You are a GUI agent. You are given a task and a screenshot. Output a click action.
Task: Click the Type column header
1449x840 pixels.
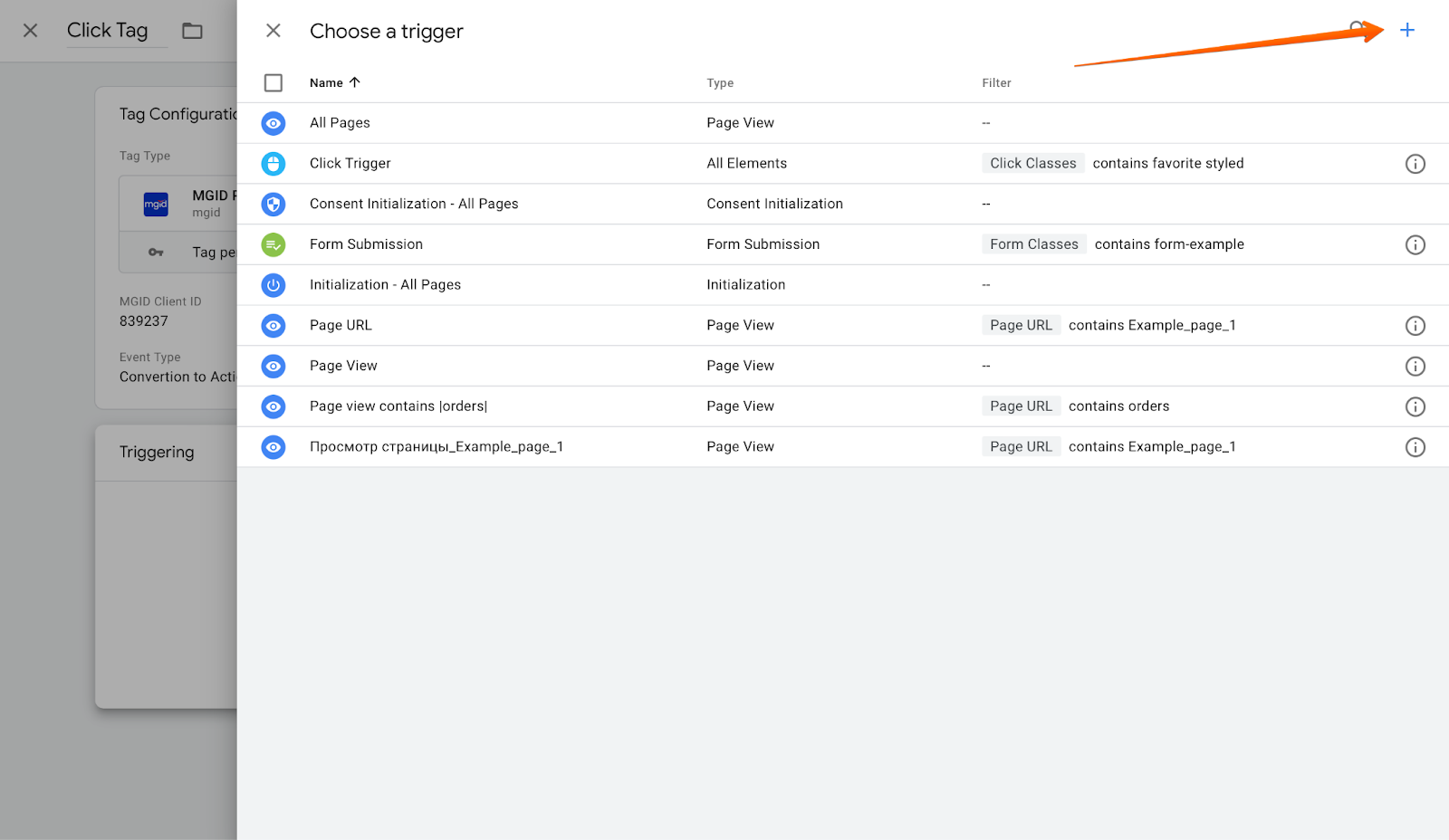(720, 83)
